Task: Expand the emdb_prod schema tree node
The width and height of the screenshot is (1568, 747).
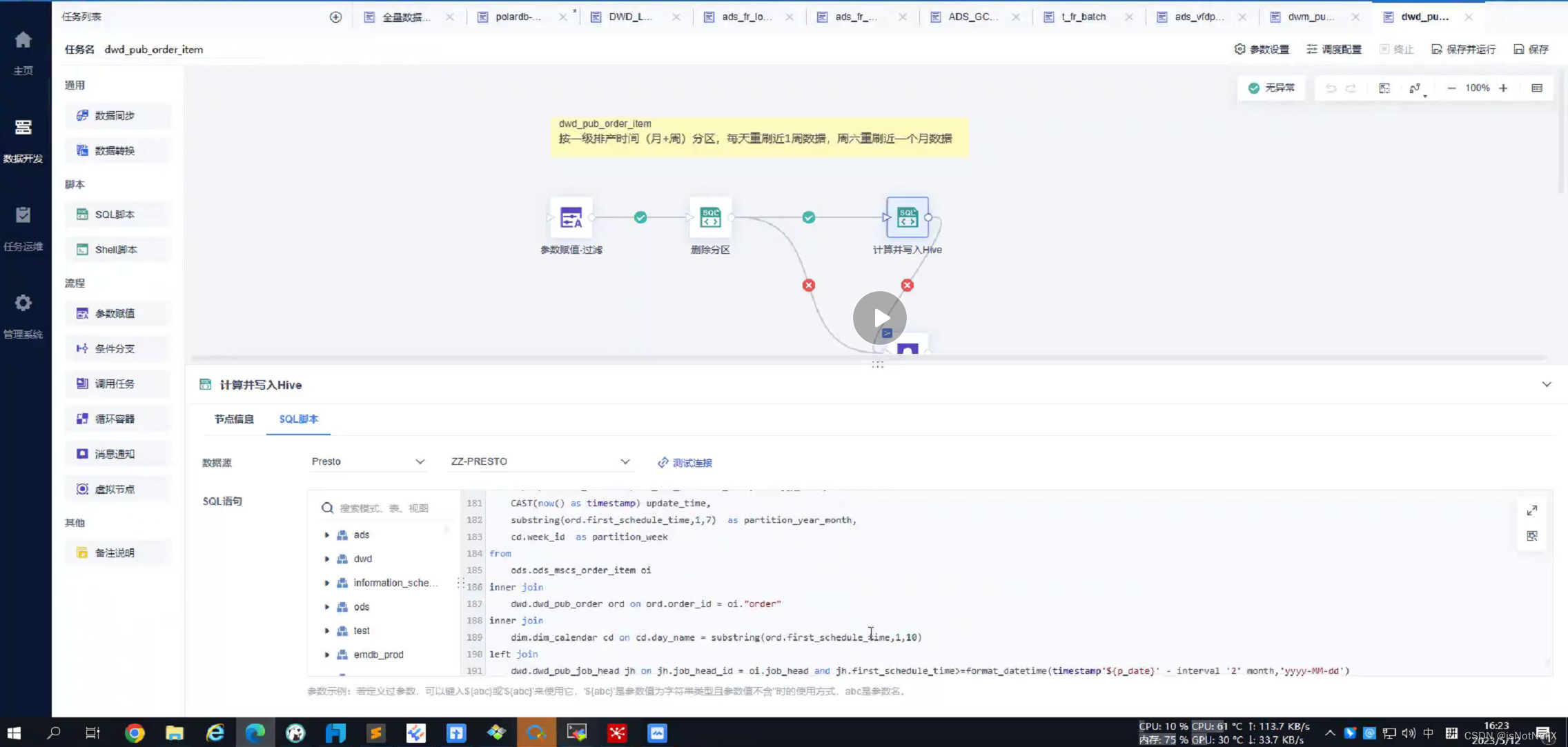Action: coord(327,655)
